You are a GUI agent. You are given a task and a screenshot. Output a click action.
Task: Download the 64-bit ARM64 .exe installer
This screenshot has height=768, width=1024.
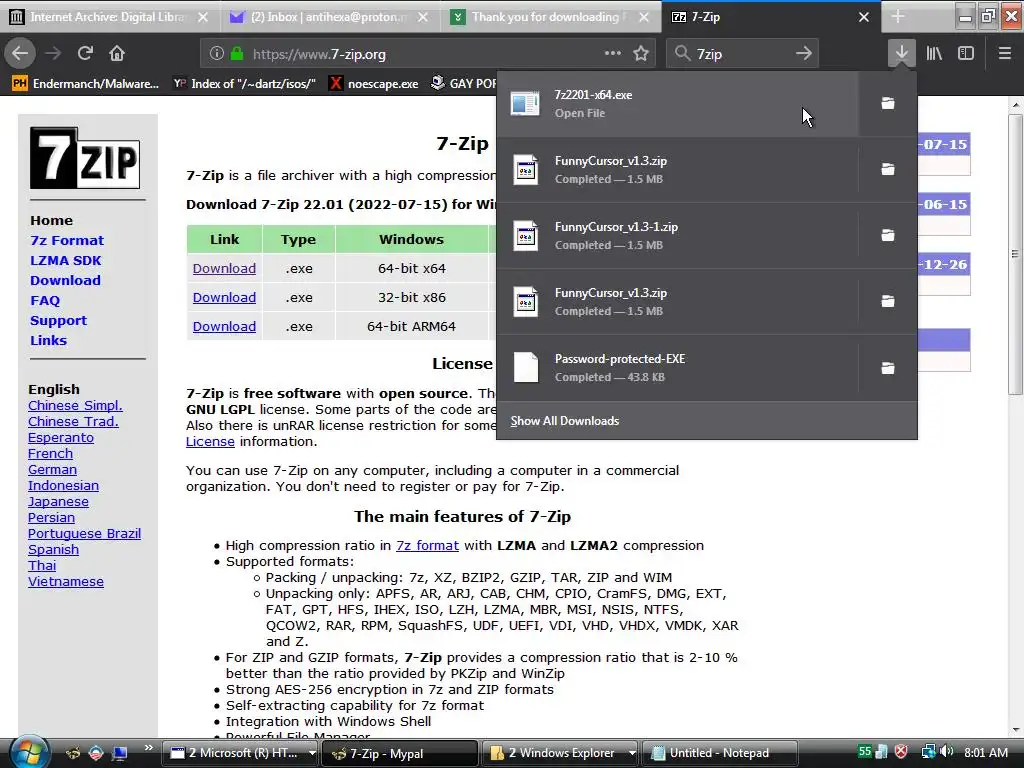point(224,327)
